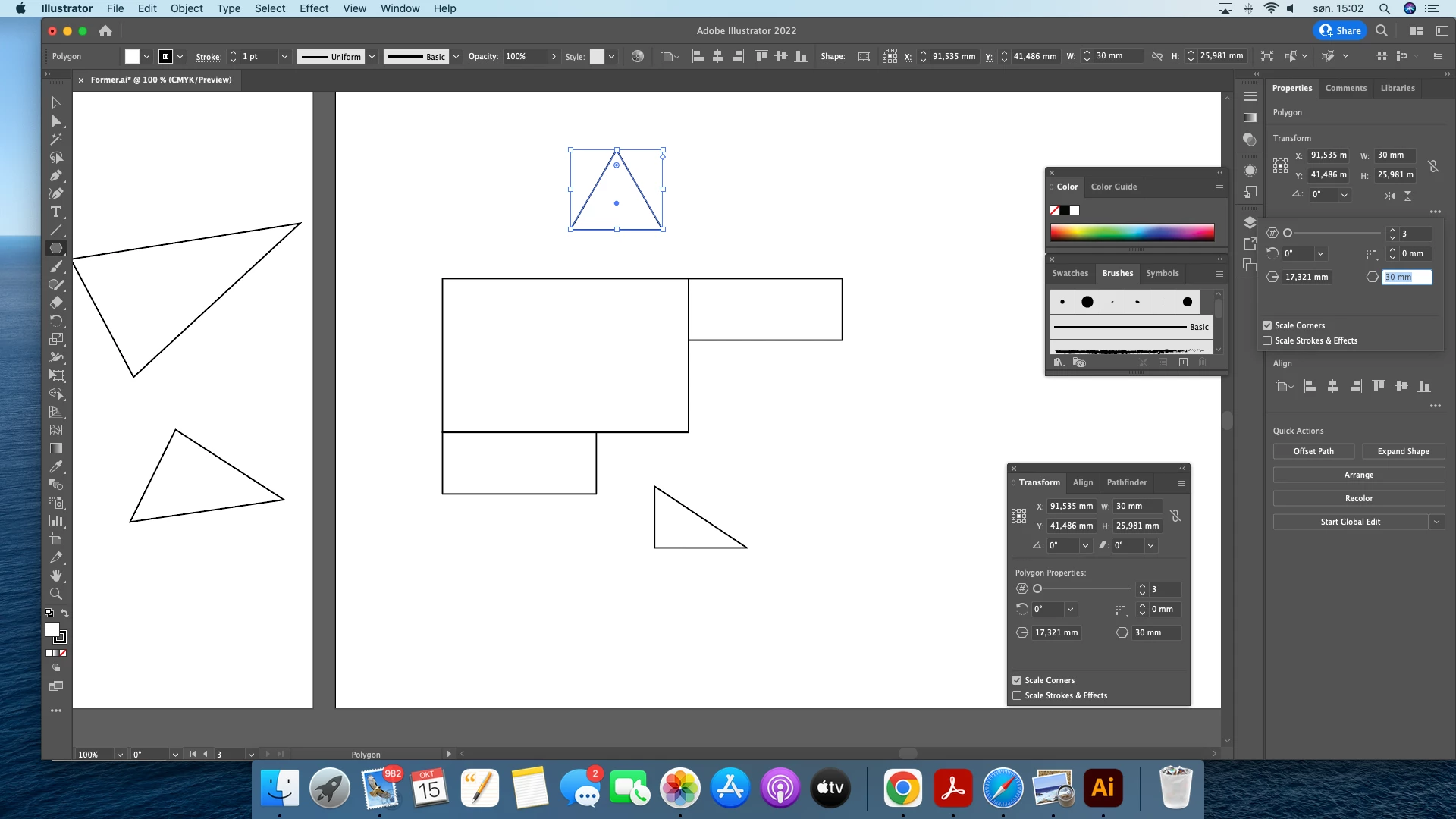Enable Scale Strokes & Effects in Transform panel
Screen dimensions: 1456x819
point(1017,695)
